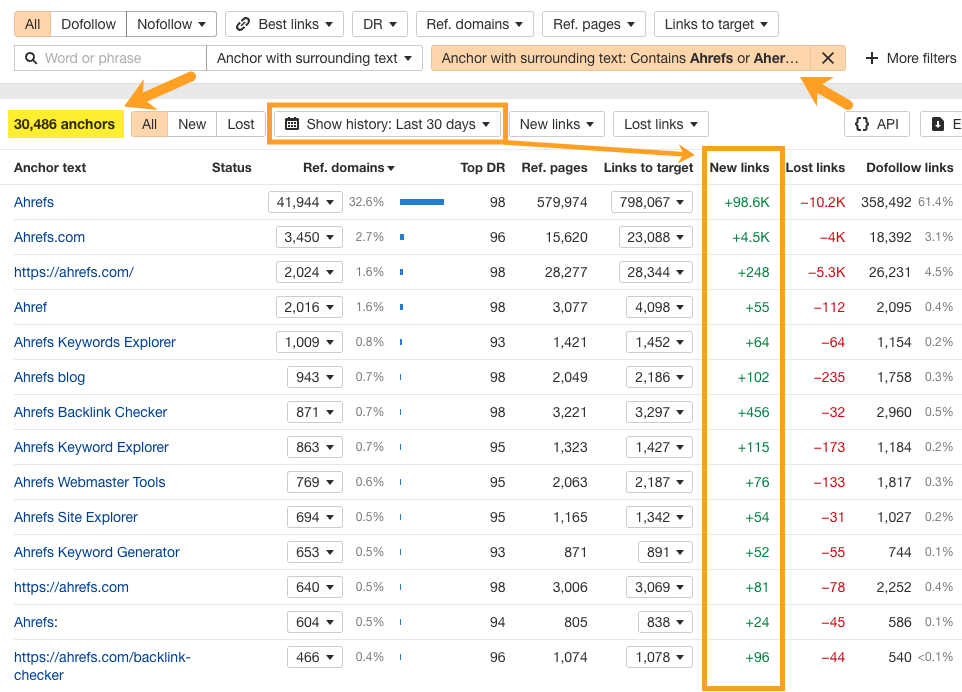Switch to the Lost anchors view
The width and height of the screenshot is (962, 692).
tap(240, 124)
